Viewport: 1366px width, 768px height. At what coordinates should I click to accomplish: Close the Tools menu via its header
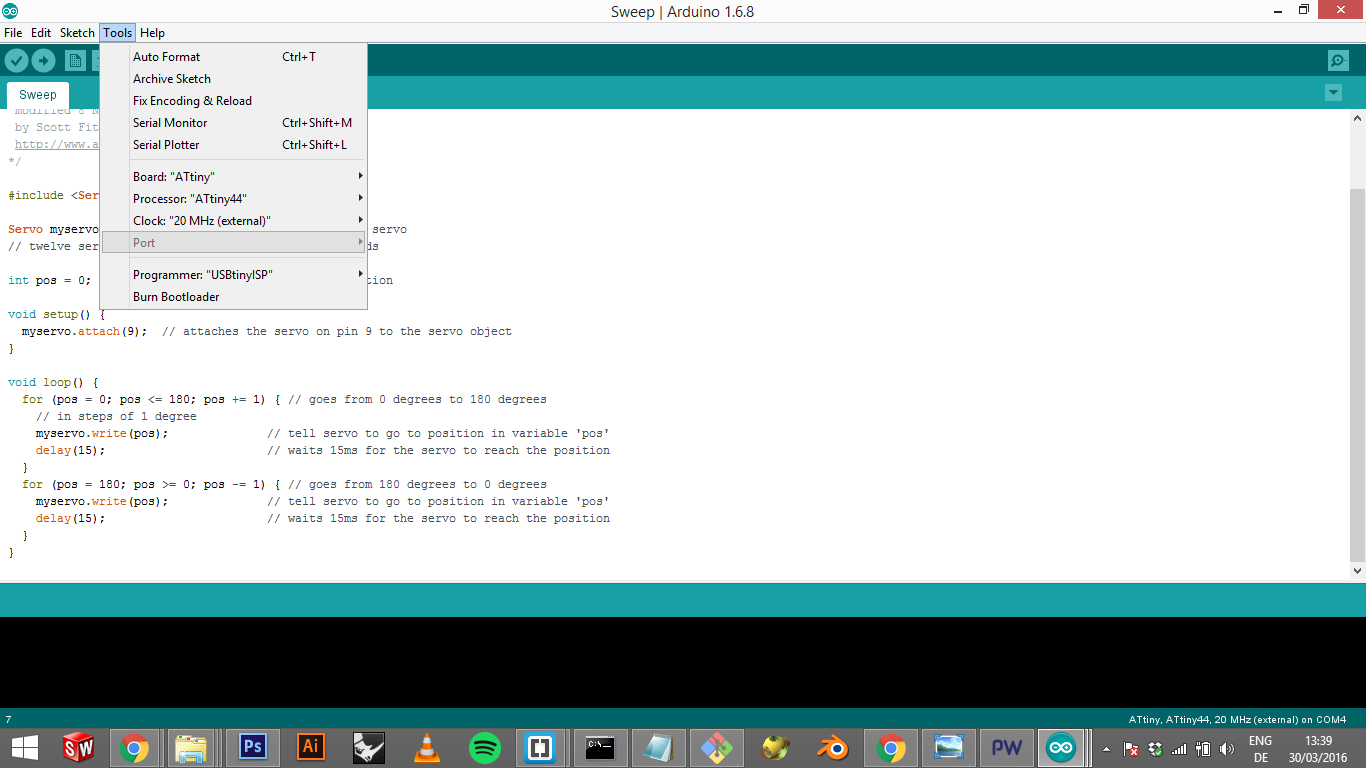coord(117,33)
